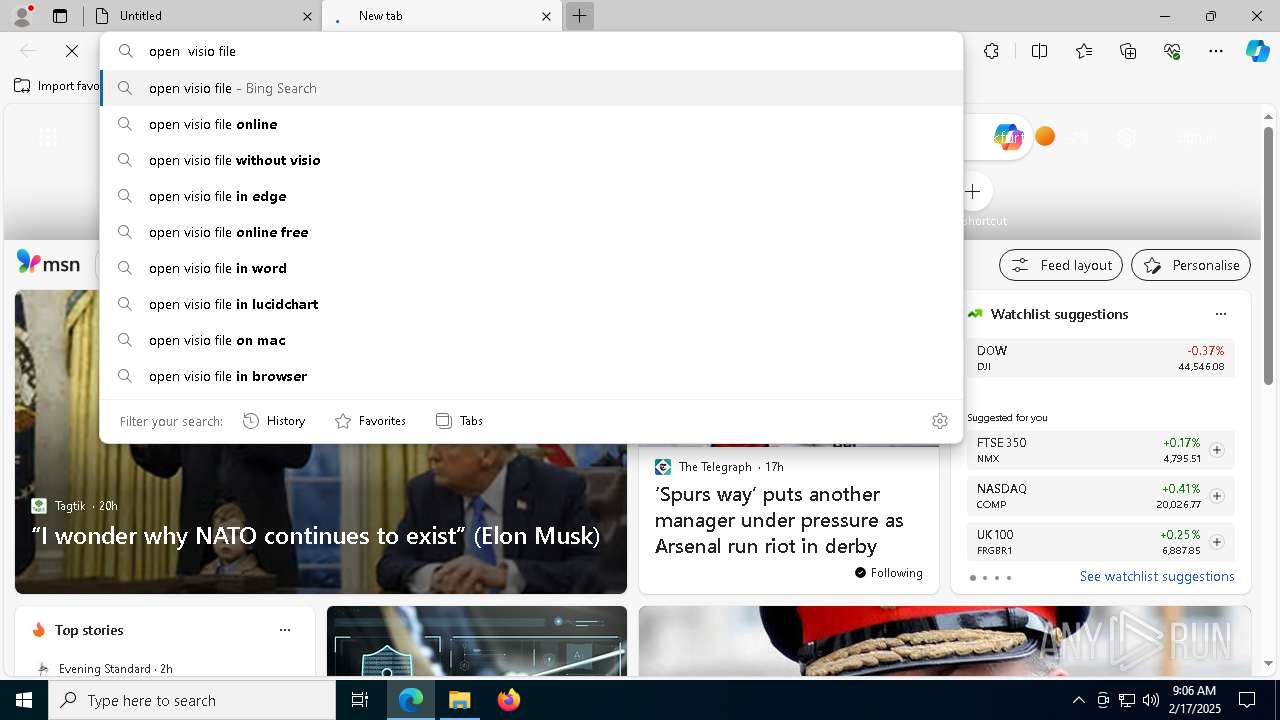Click the page vertical scrollbar
This screenshot has height=720, width=1280.
(x=1268, y=255)
